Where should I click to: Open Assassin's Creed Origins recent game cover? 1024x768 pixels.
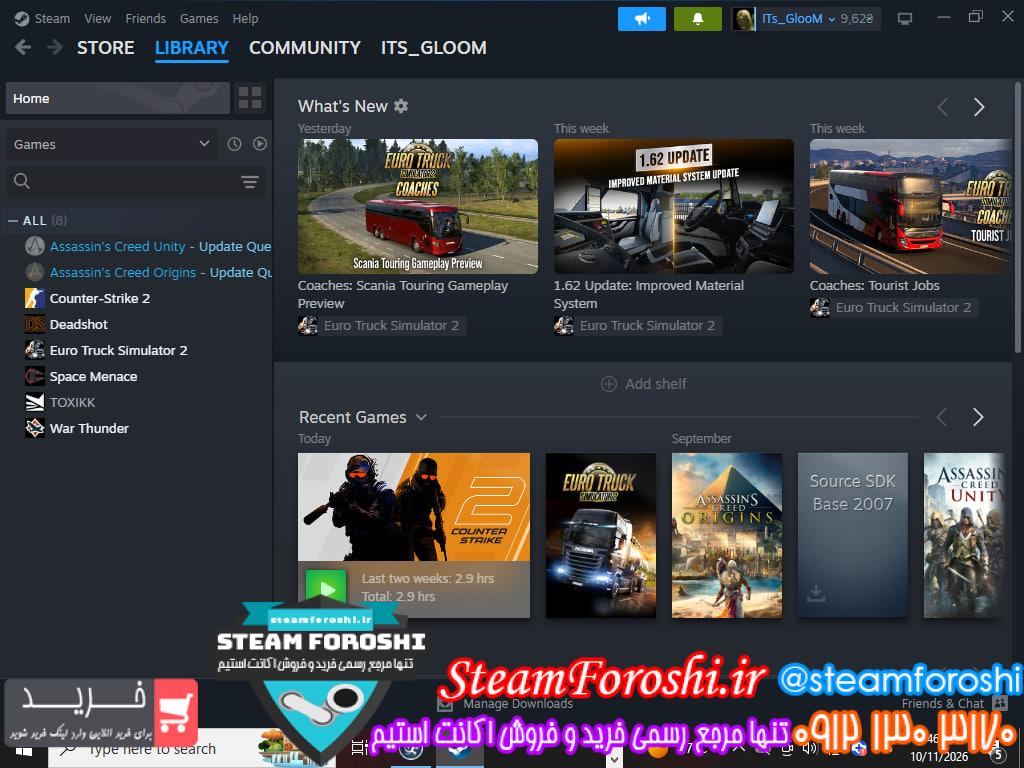pyautogui.click(x=727, y=536)
